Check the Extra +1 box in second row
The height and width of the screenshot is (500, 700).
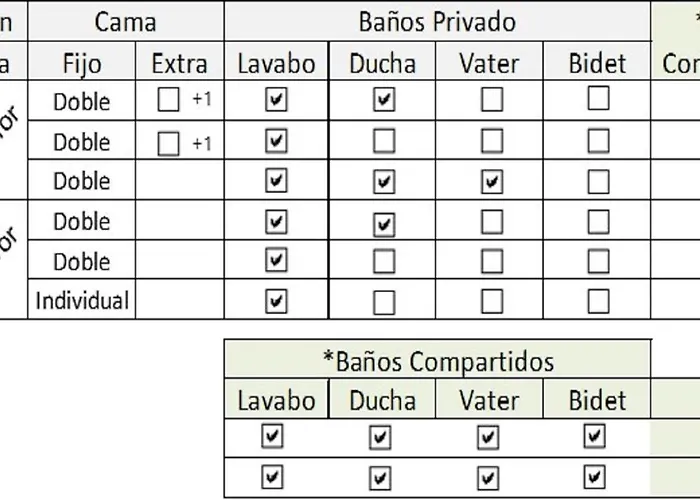click(169, 143)
